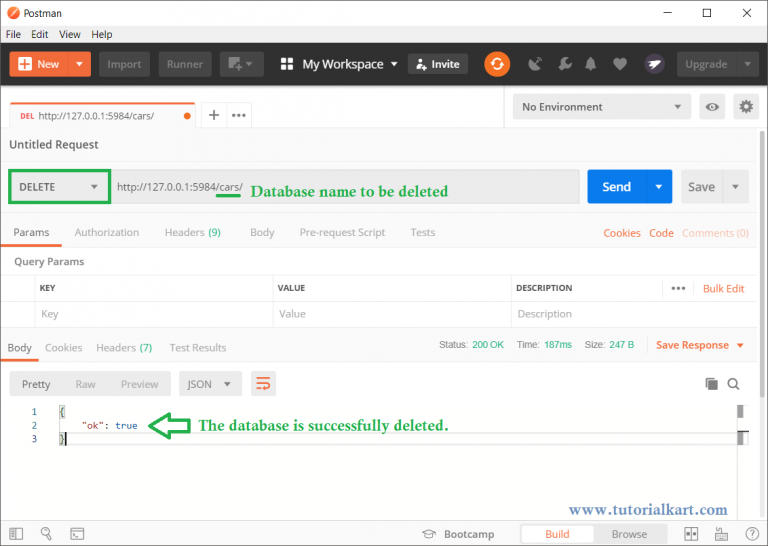768x546 pixels.
Task: Open the notifications bell icon
Action: click(x=592, y=64)
